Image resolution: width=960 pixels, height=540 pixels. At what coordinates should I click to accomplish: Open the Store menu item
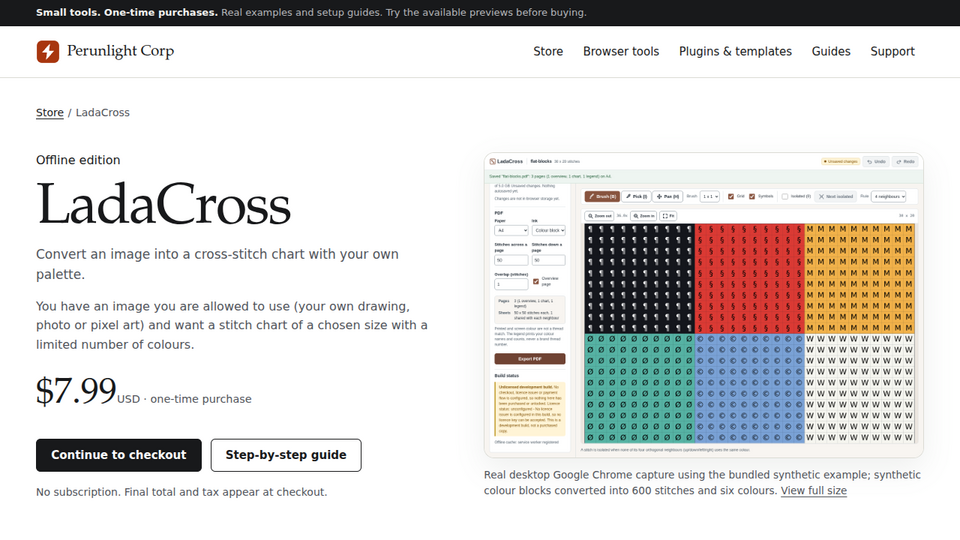(548, 51)
